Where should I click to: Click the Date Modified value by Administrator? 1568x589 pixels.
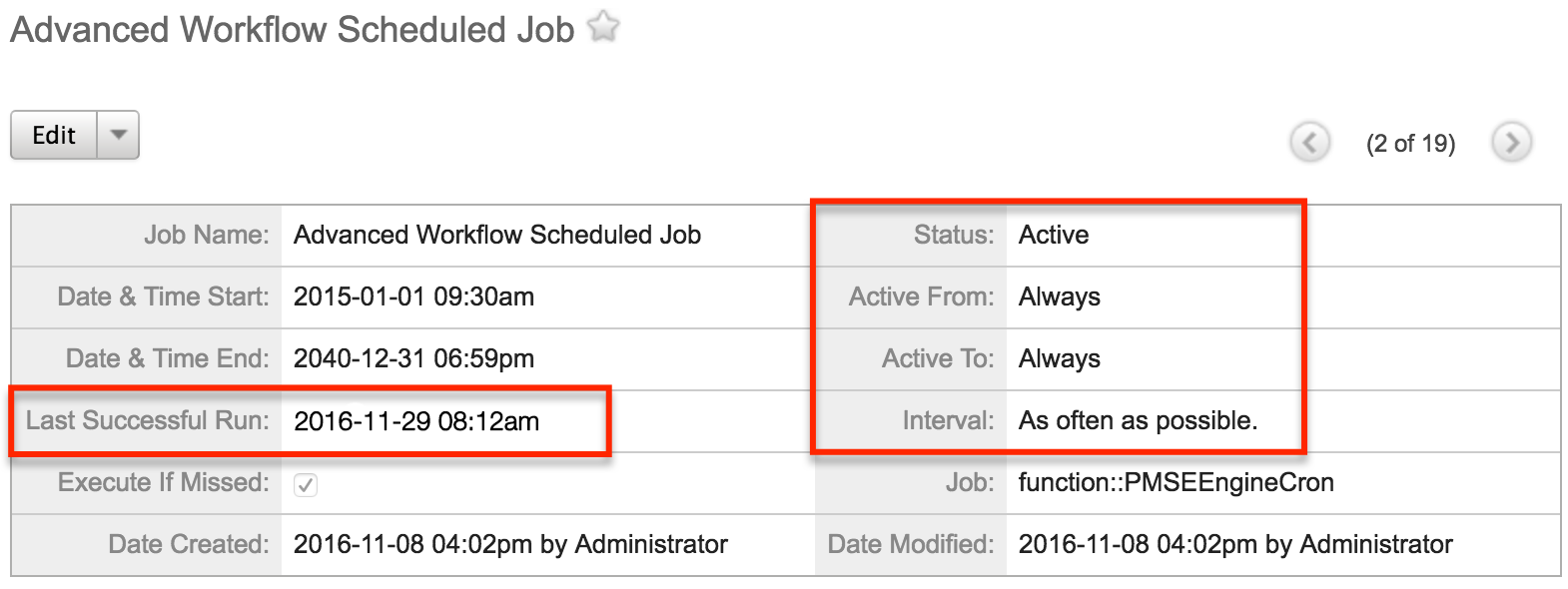point(1234,544)
